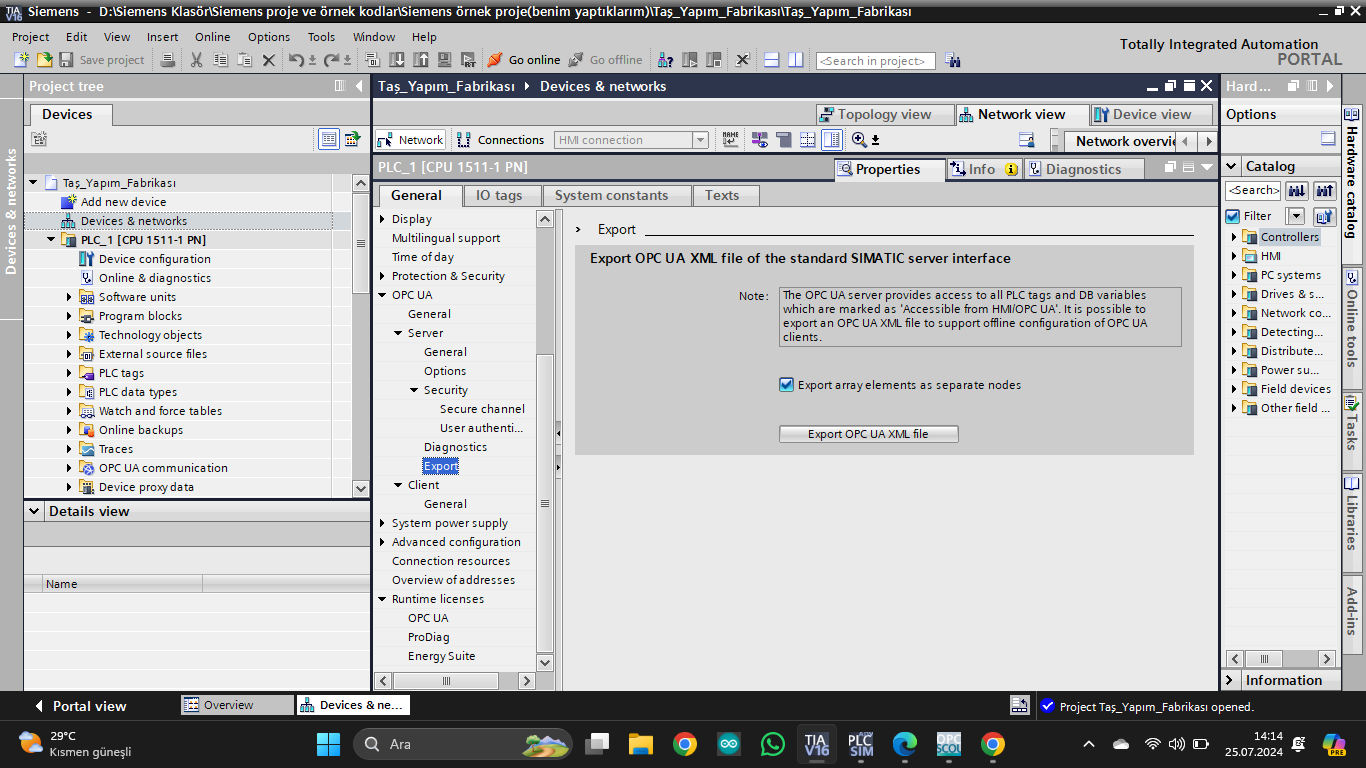Click the Copy icon in toolbar
This screenshot has width=1366, height=768.
pyautogui.click(x=220, y=60)
